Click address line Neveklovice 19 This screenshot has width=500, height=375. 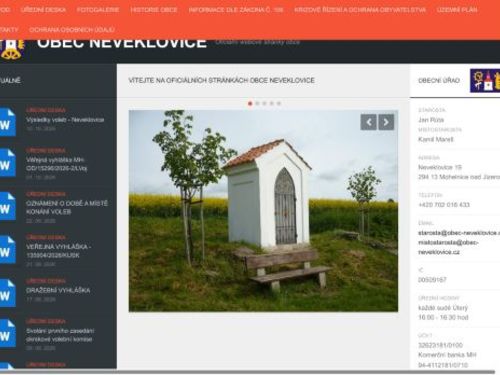point(440,167)
